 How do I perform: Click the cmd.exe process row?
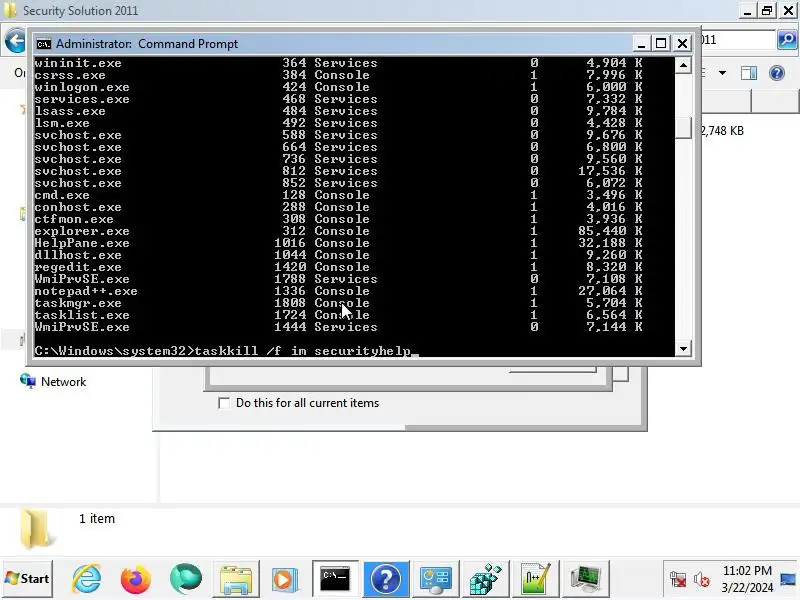click(x=338, y=195)
